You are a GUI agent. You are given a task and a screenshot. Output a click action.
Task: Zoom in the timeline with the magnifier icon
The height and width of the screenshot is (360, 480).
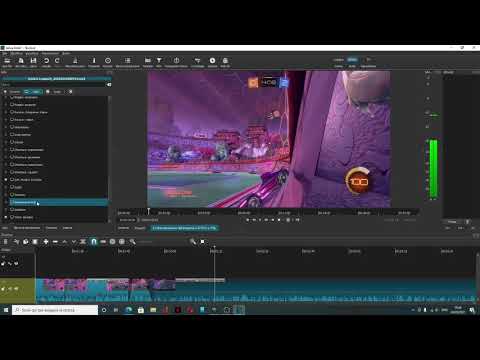point(193,242)
